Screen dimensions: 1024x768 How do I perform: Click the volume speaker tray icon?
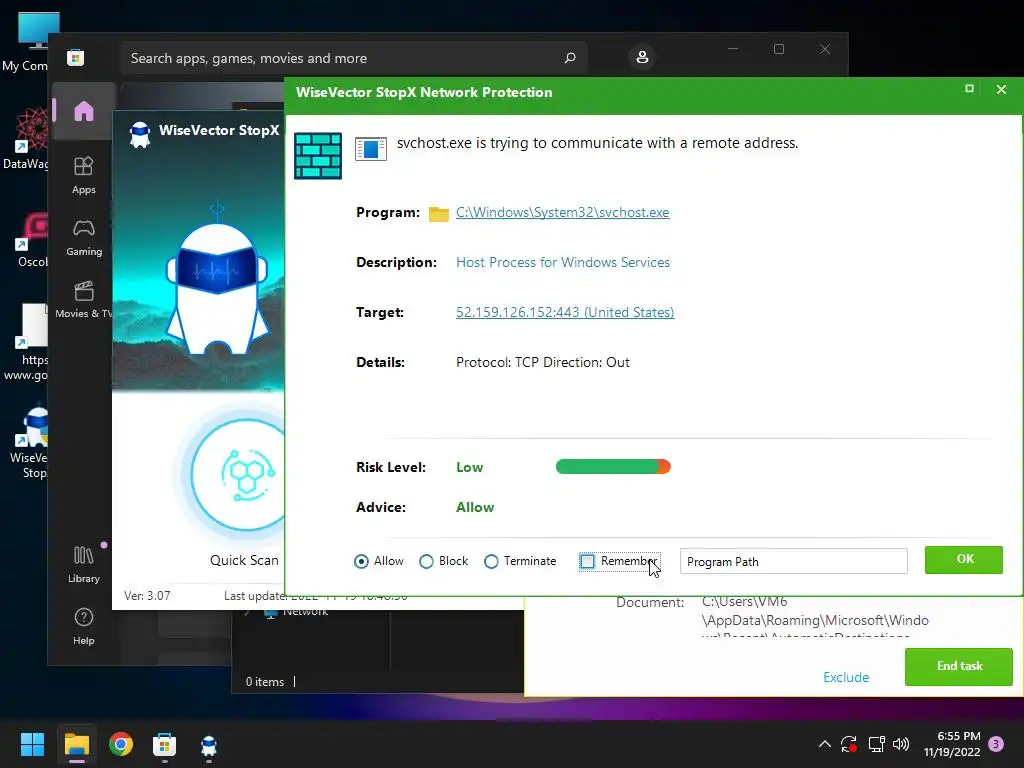[901, 744]
